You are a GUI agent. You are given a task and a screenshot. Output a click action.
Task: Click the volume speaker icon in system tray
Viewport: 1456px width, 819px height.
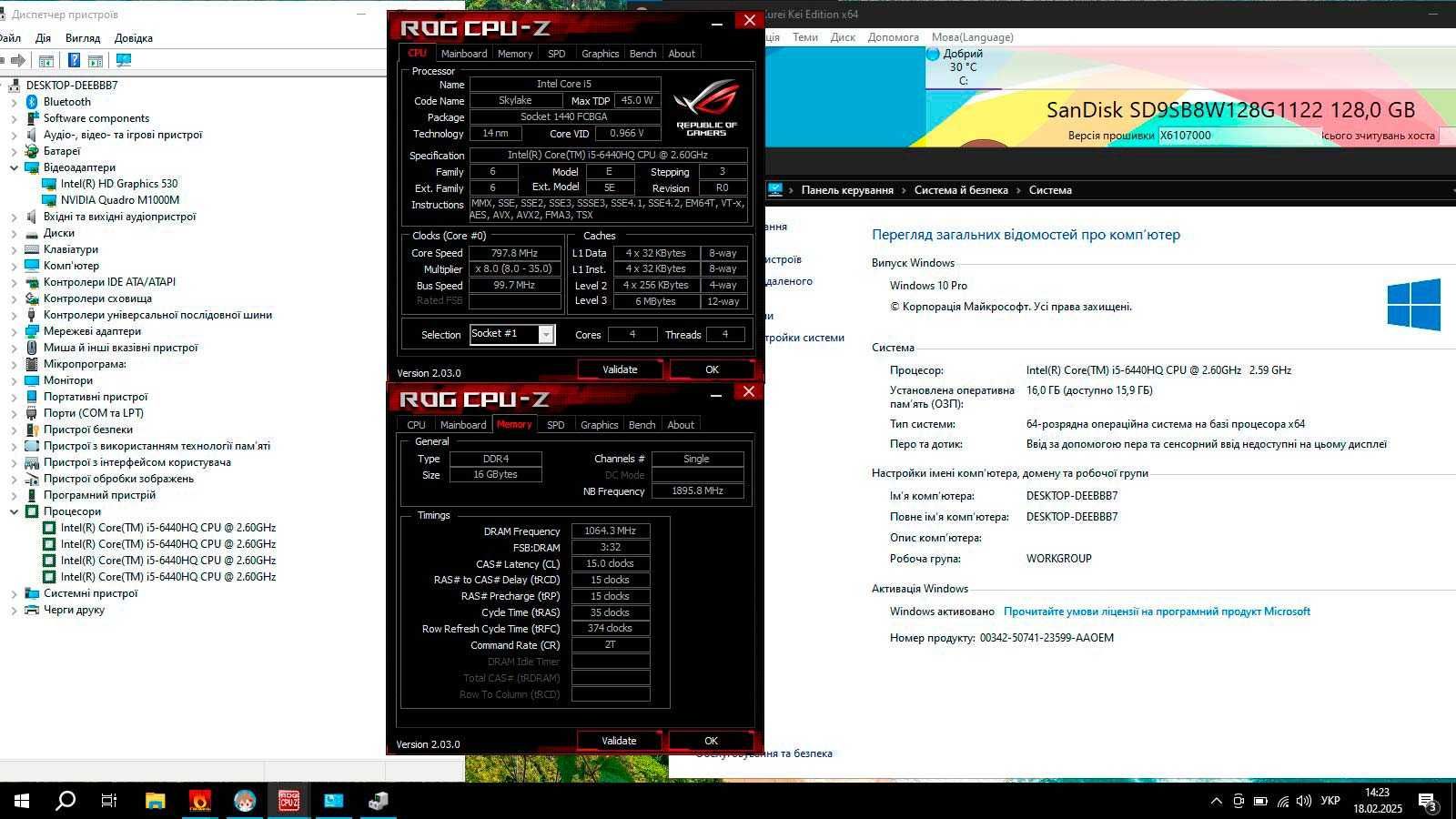(1303, 801)
